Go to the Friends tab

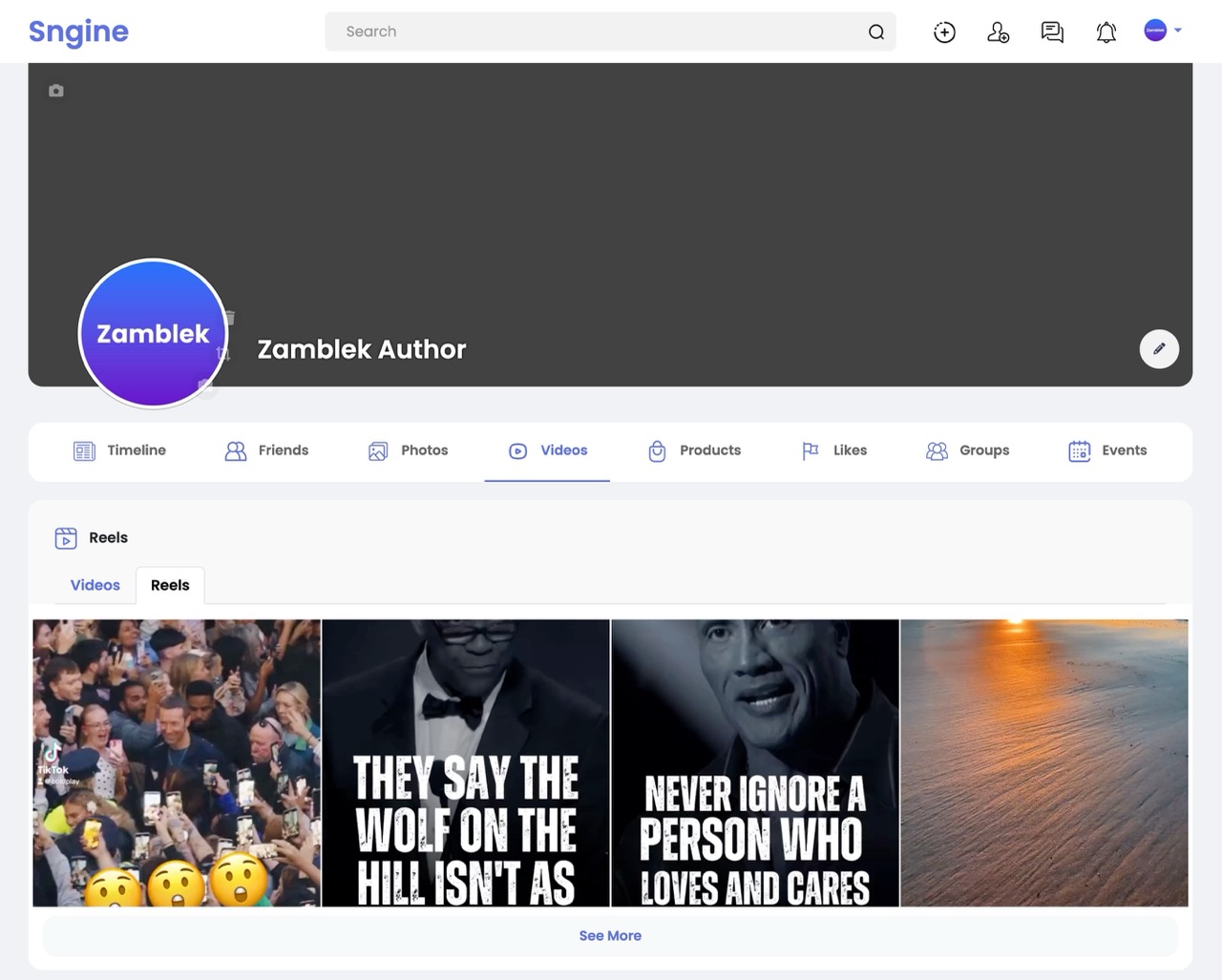(x=266, y=450)
